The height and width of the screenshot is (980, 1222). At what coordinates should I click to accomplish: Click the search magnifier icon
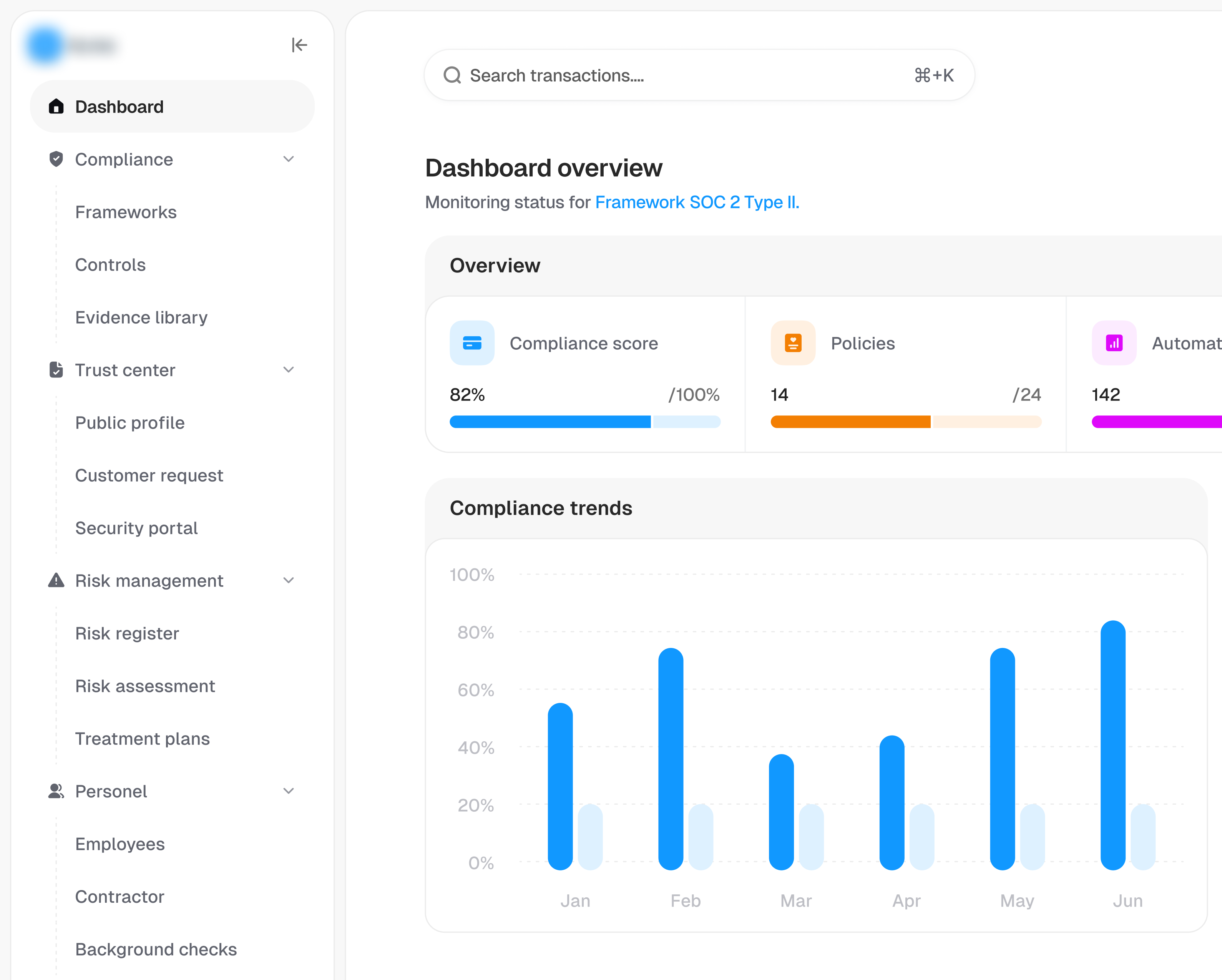[452, 75]
